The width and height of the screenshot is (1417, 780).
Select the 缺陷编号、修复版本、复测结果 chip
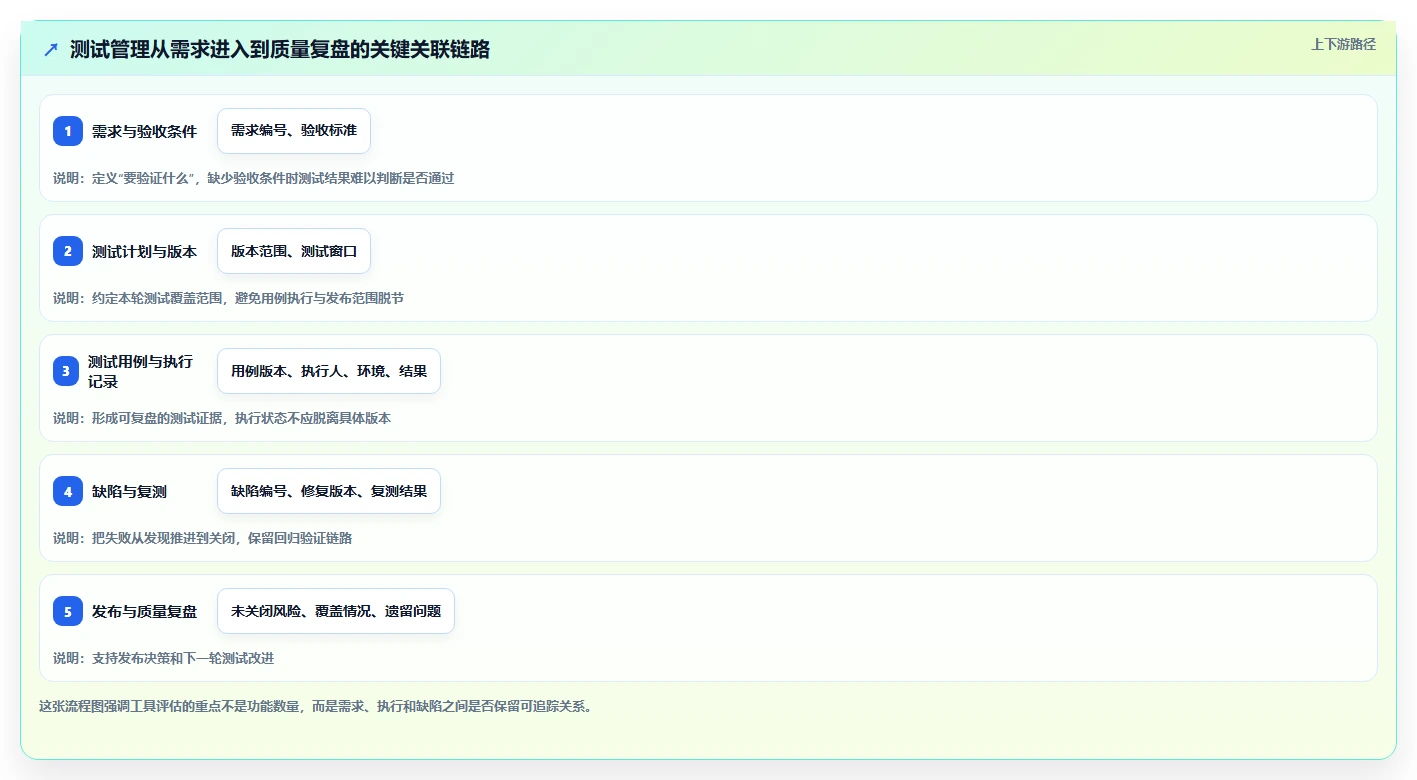tap(329, 491)
